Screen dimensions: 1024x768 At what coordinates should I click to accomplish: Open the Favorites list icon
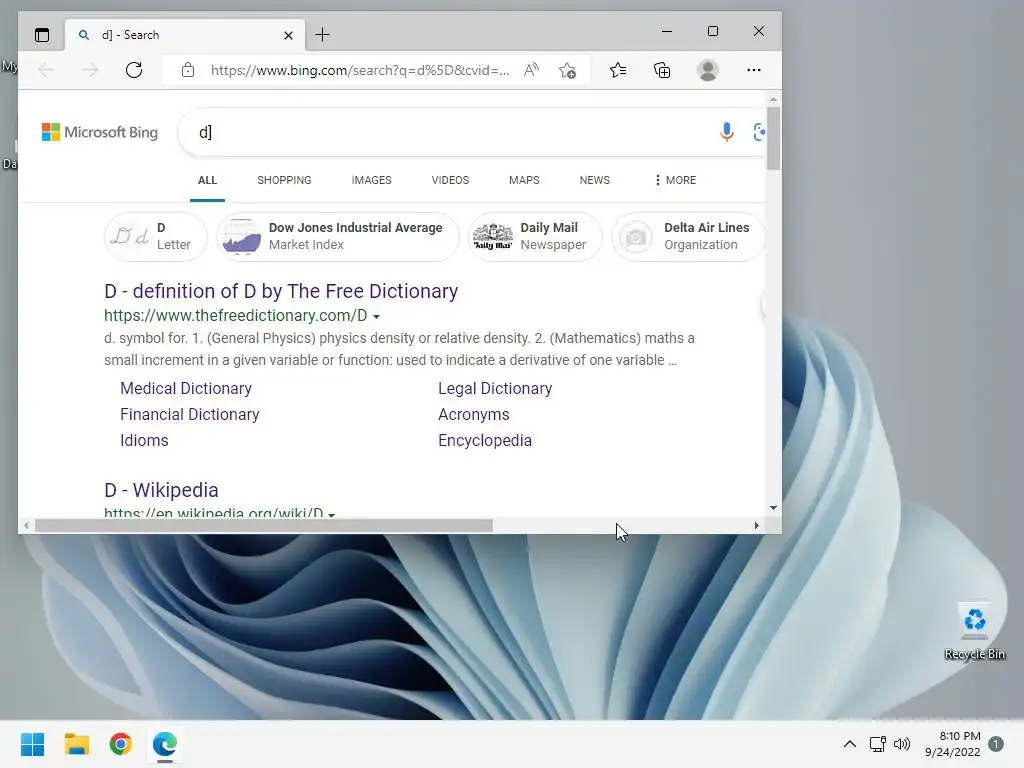point(618,70)
